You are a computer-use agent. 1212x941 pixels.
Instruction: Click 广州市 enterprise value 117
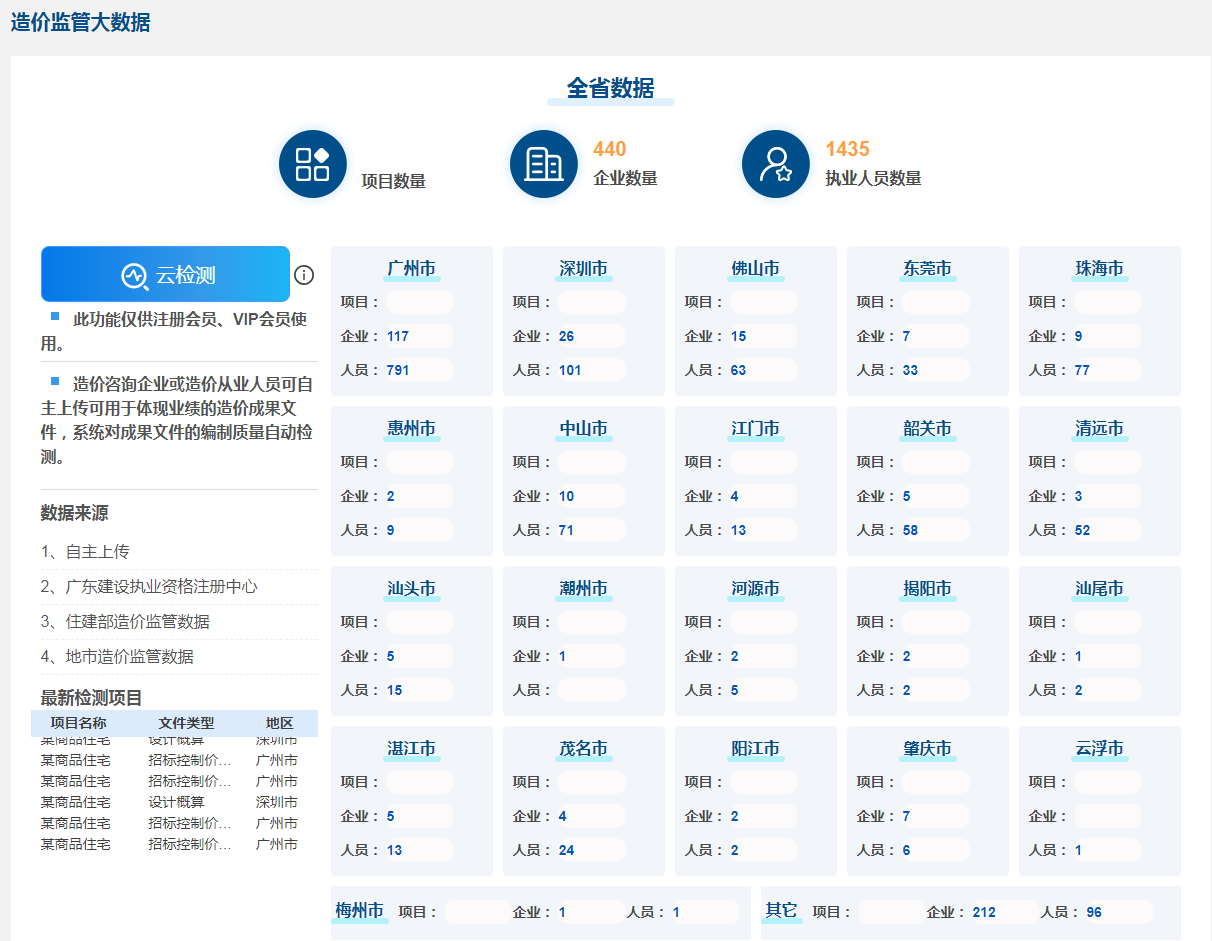click(x=398, y=336)
